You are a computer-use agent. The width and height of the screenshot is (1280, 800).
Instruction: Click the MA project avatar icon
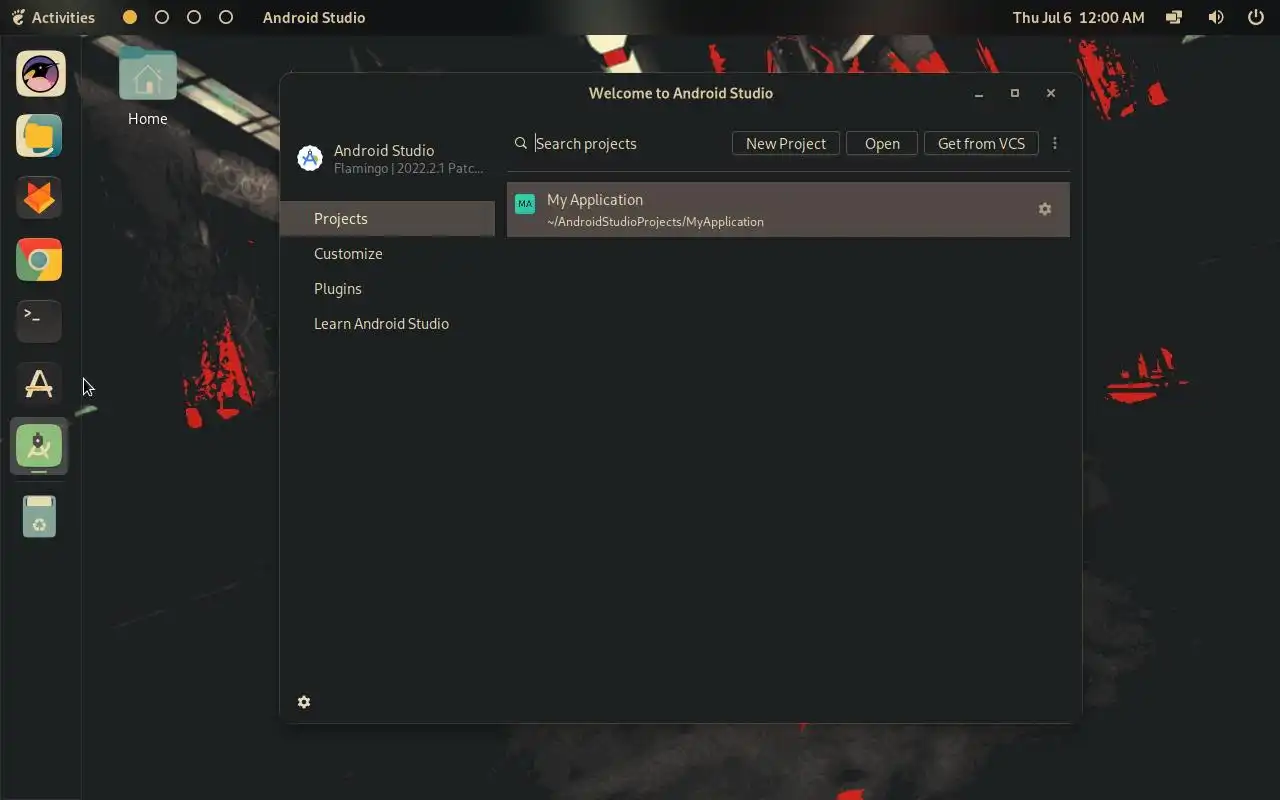click(524, 204)
